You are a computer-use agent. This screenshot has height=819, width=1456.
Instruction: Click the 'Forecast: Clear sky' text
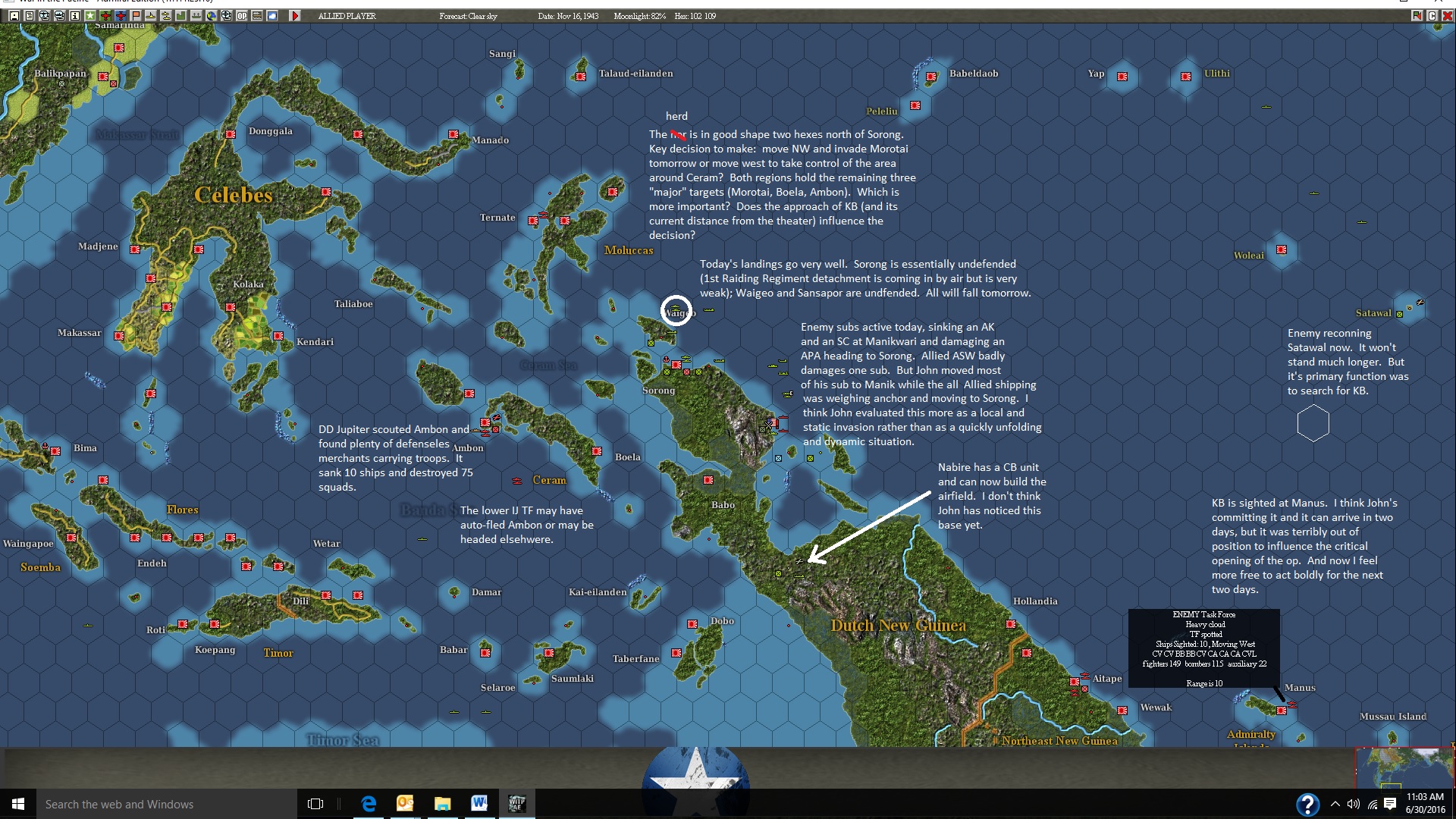coord(468,16)
